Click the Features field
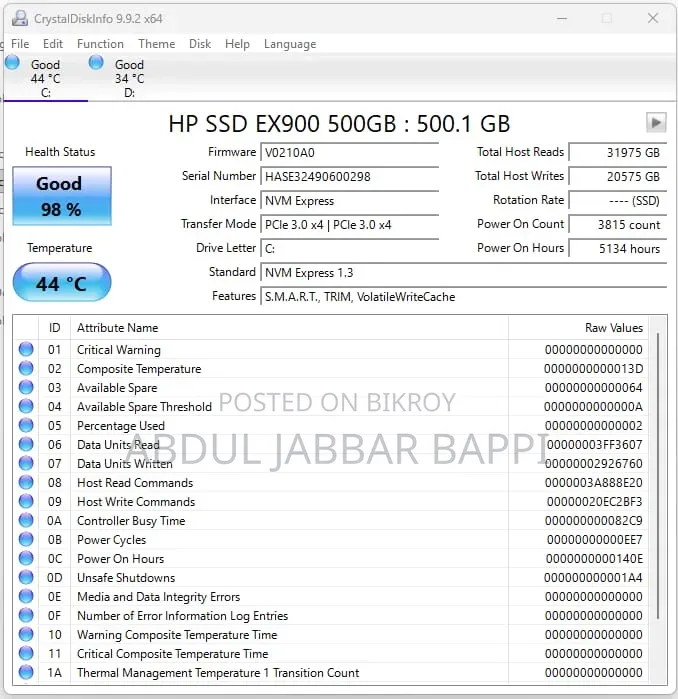Viewport: 678px width, 699px height. click(464, 297)
